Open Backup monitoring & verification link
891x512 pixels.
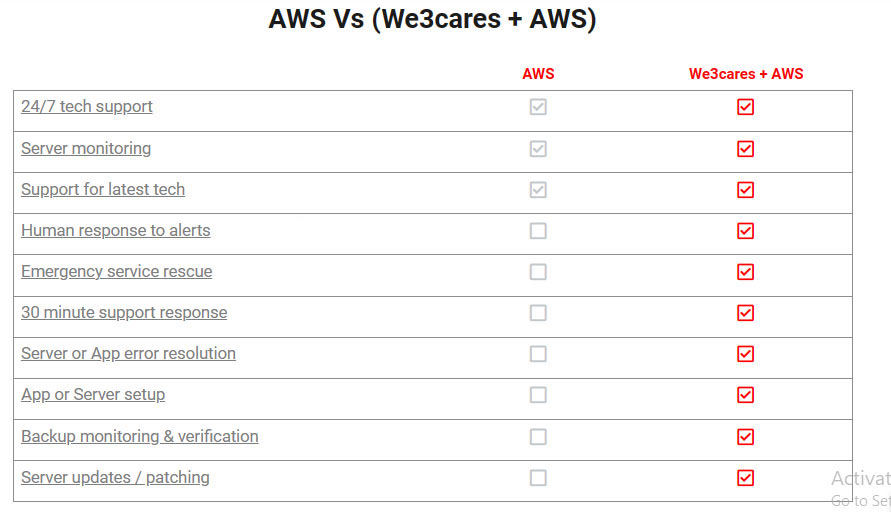point(140,436)
